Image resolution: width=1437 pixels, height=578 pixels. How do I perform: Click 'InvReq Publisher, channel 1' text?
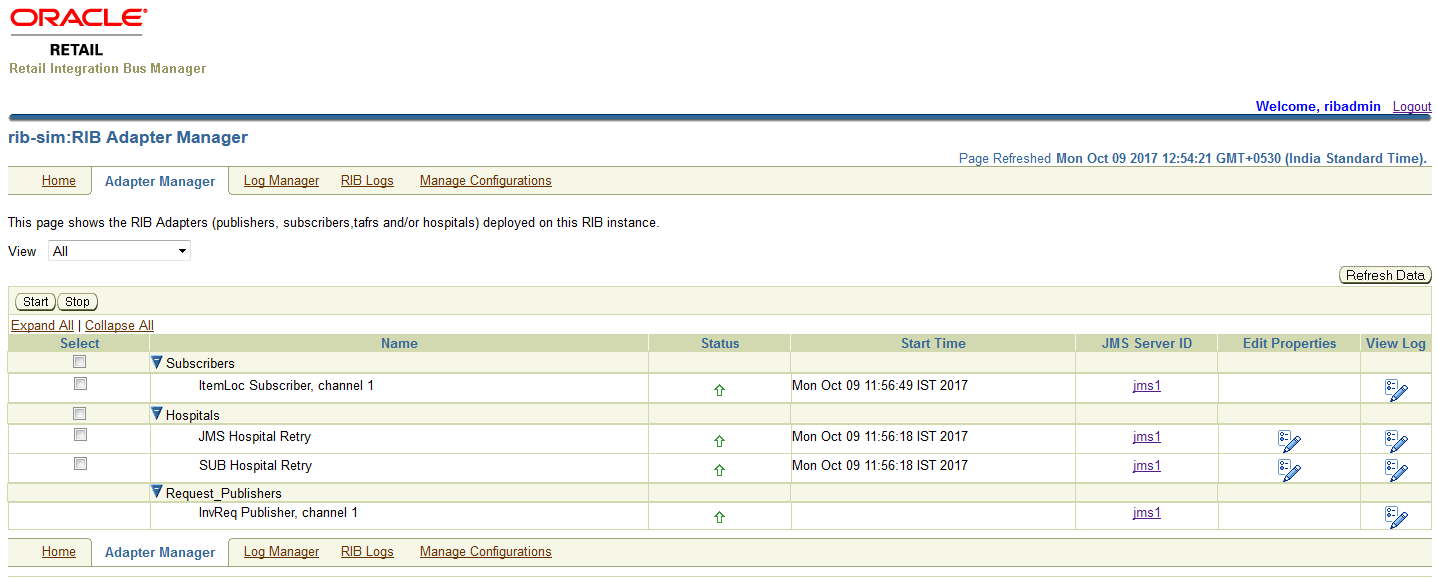(x=278, y=512)
